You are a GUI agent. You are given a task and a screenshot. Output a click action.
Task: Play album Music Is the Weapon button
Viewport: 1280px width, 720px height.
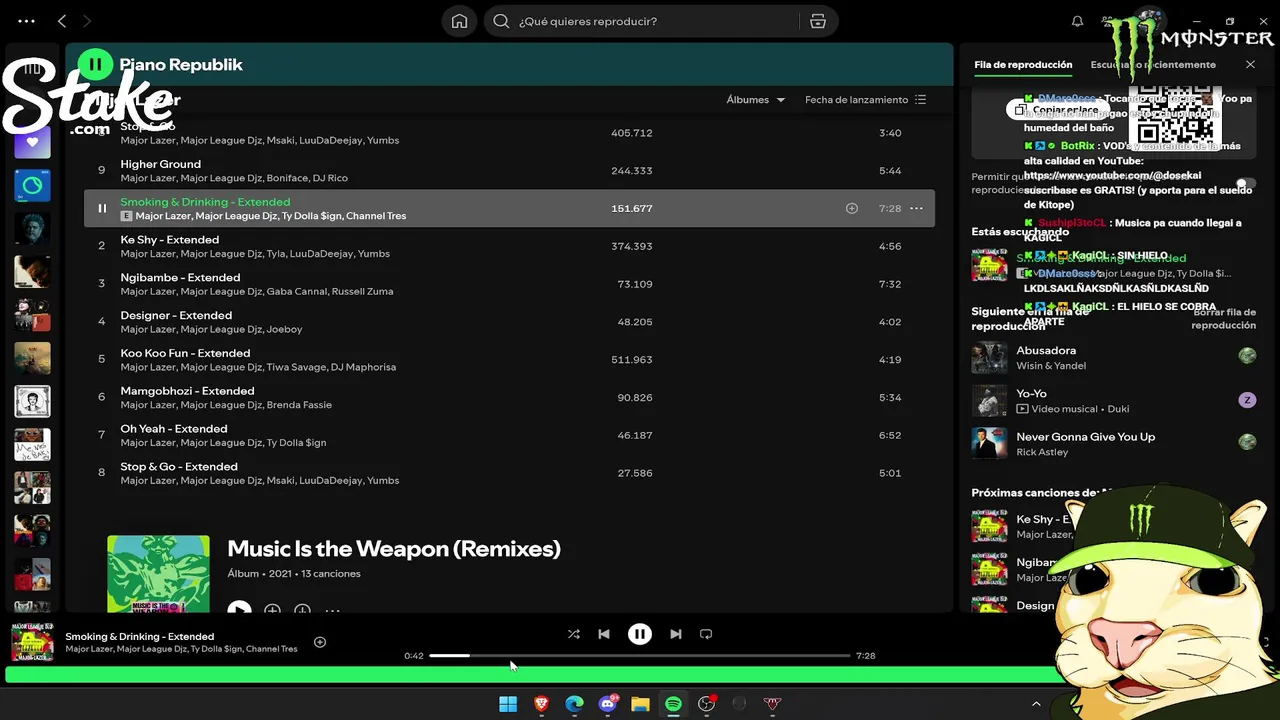click(239, 608)
